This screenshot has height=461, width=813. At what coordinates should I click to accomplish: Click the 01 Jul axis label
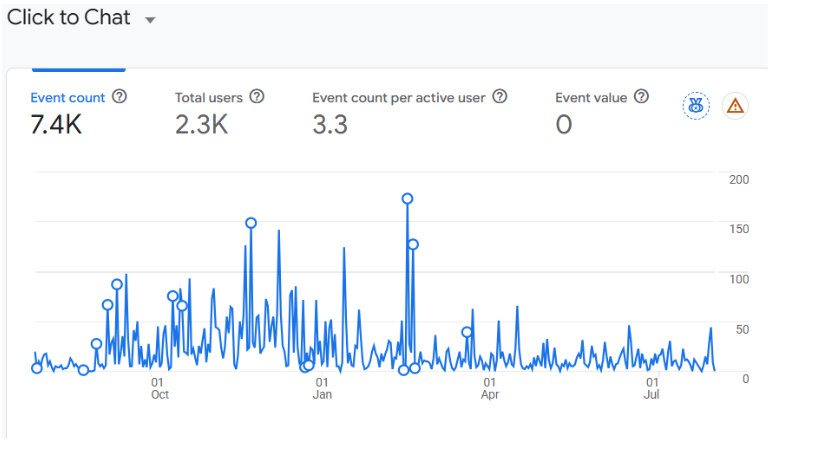point(652,388)
